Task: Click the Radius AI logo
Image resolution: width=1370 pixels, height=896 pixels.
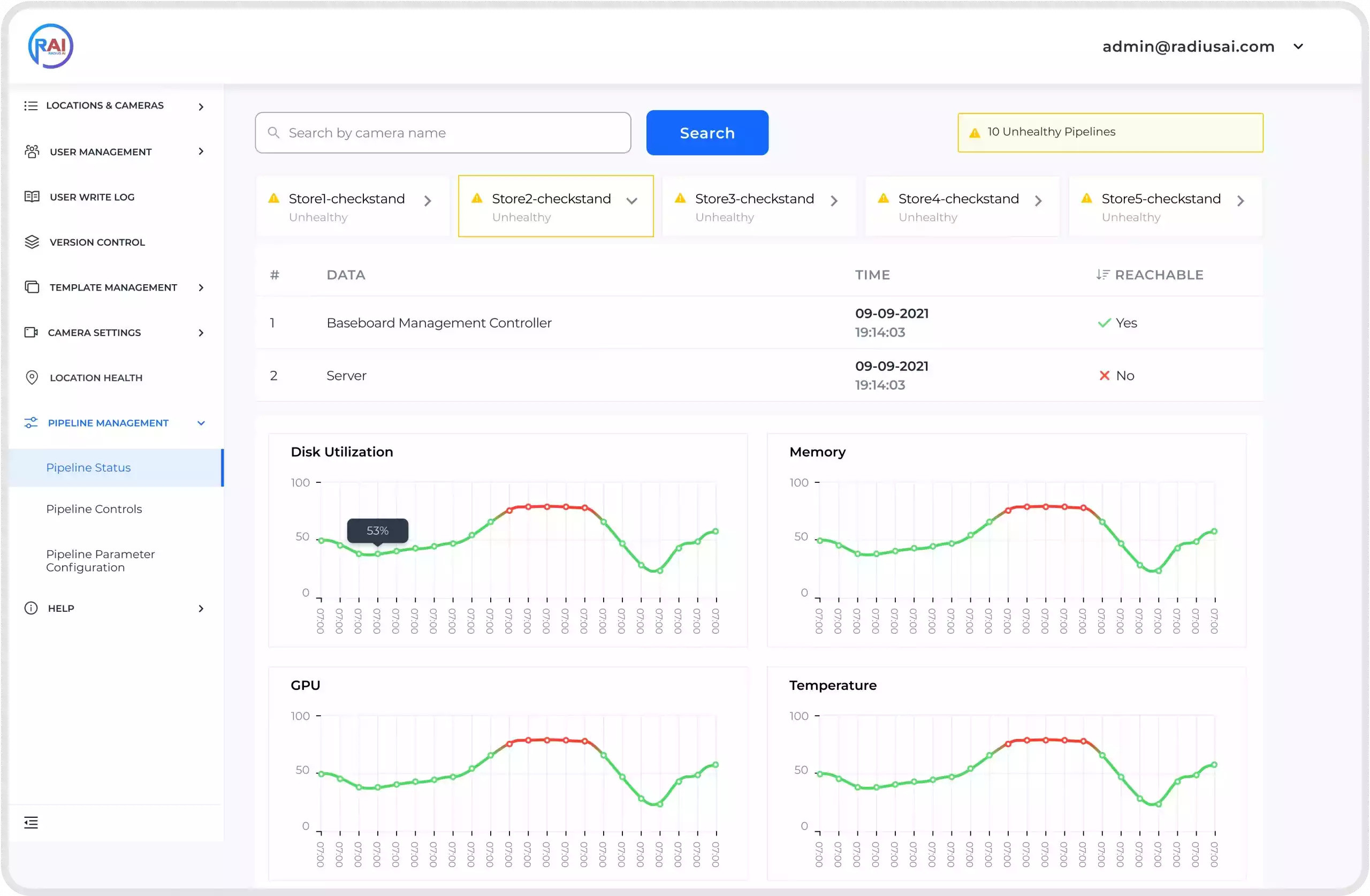Action: click(51, 46)
